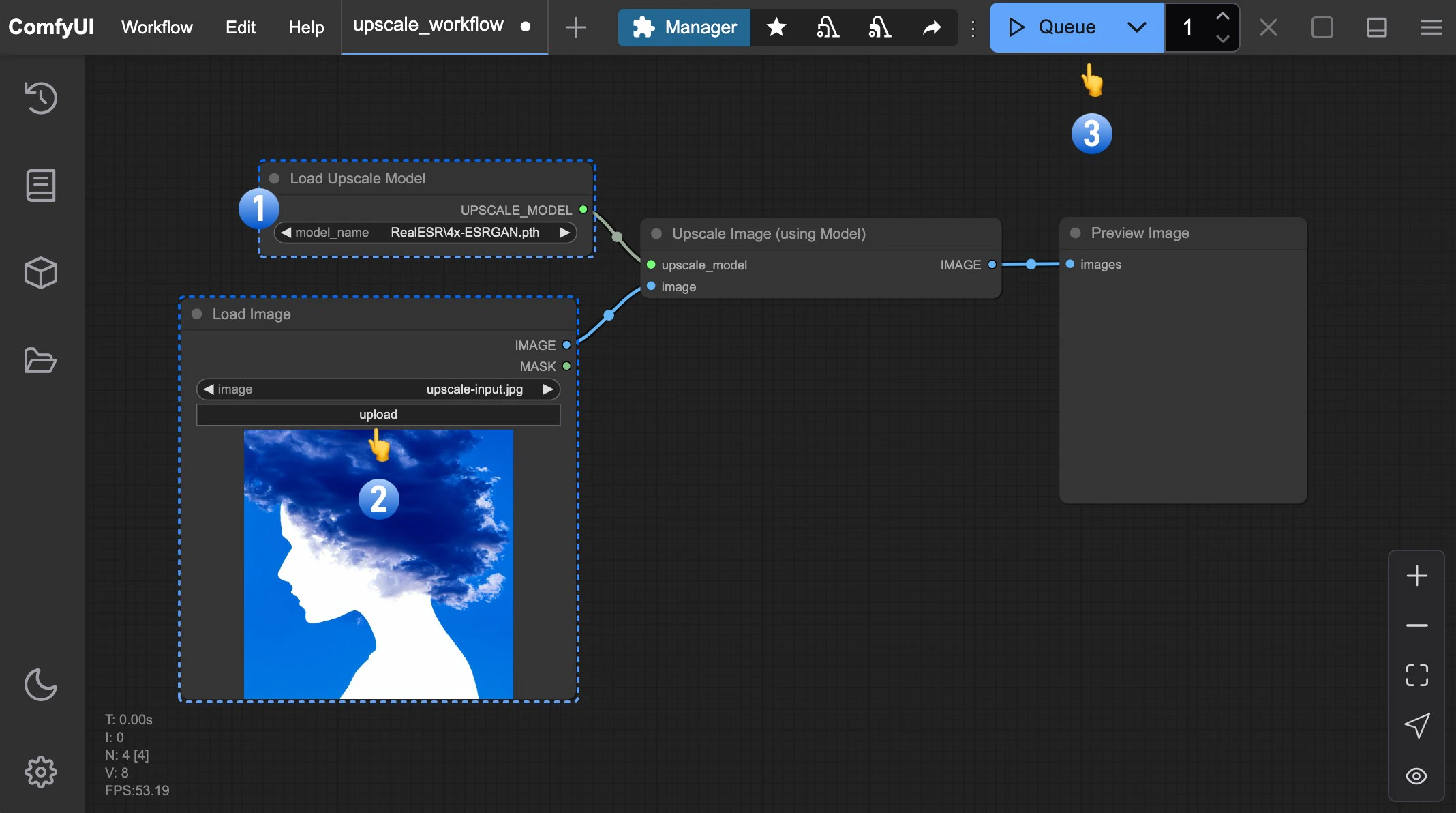Click left arrow on upscale-input.jpg selector

point(209,389)
